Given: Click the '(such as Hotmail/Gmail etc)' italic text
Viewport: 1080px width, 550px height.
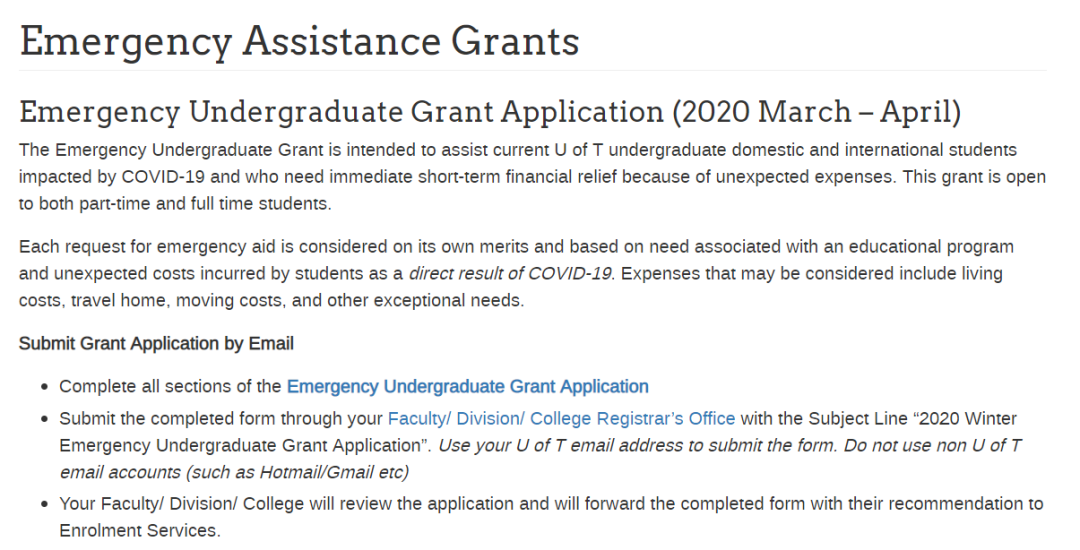Looking at the screenshot, I should 295,473.
